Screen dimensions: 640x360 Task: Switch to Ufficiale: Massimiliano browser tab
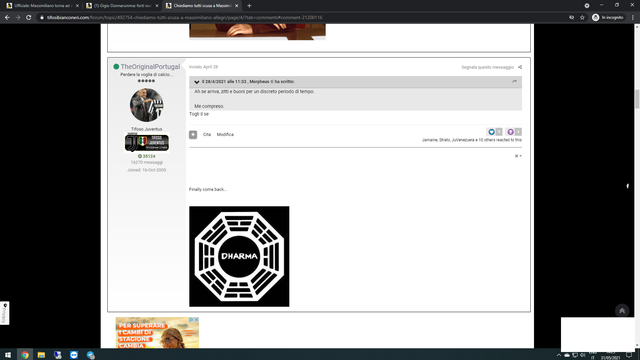click(42, 6)
